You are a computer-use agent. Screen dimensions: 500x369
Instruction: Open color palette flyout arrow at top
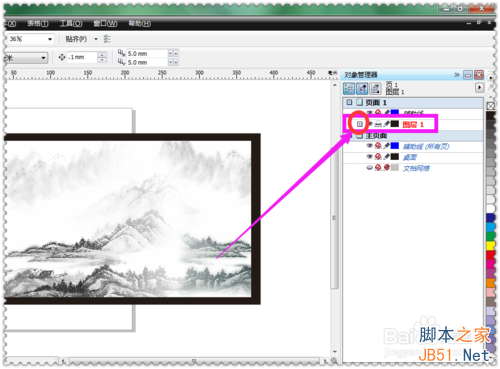coord(490,77)
